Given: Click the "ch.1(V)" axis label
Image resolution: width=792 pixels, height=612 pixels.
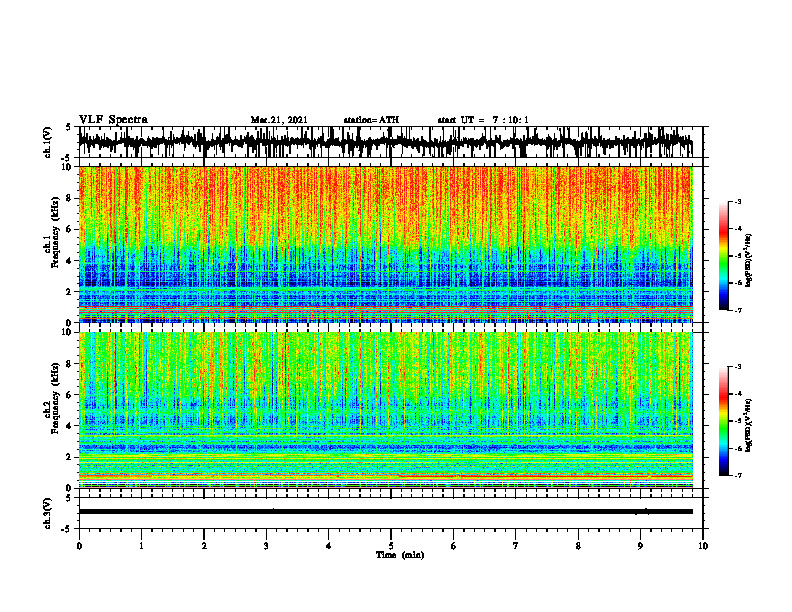Looking at the screenshot, I should (x=48, y=142).
